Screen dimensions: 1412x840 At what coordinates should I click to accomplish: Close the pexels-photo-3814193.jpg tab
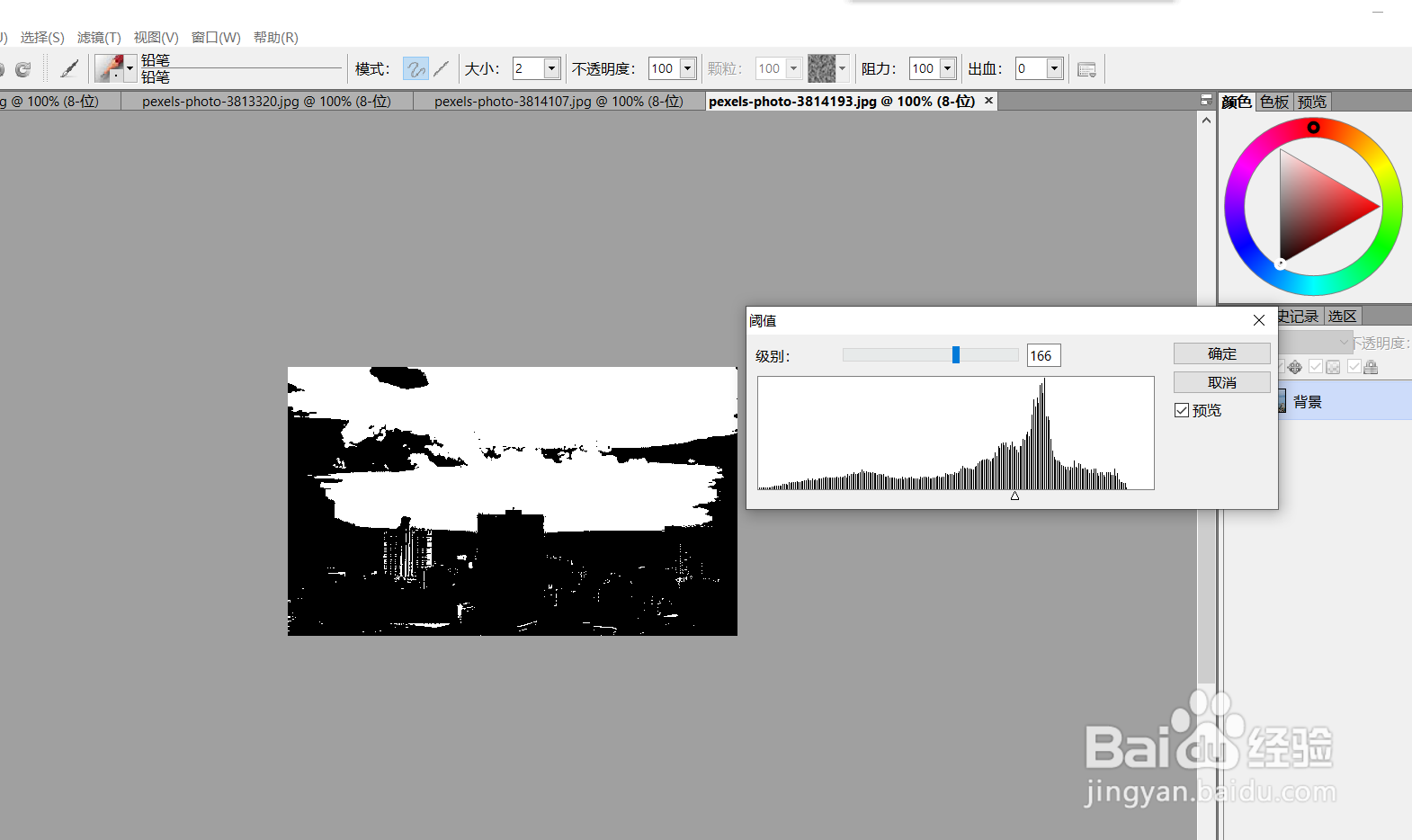(x=988, y=101)
